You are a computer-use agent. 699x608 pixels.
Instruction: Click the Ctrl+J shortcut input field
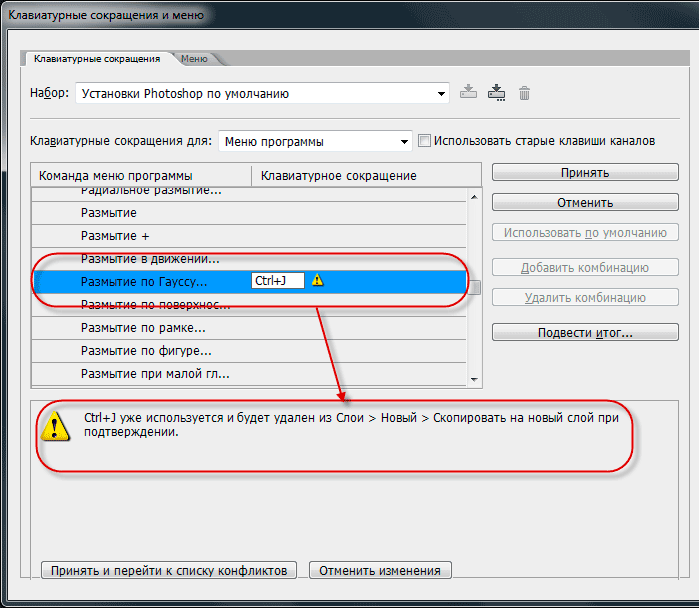pyautogui.click(x=278, y=280)
